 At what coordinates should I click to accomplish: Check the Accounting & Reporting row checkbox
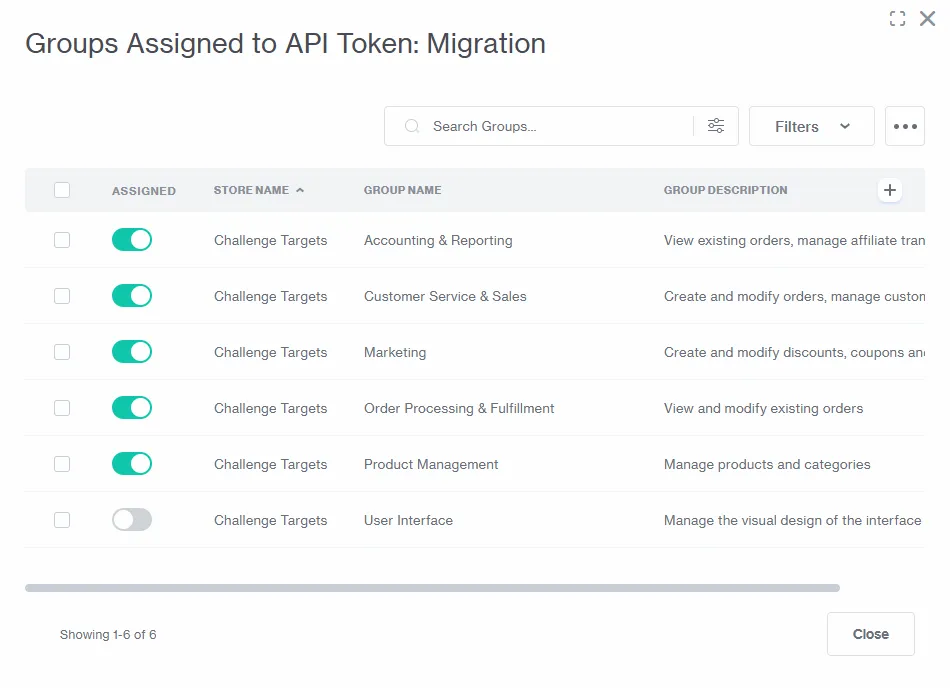(62, 240)
